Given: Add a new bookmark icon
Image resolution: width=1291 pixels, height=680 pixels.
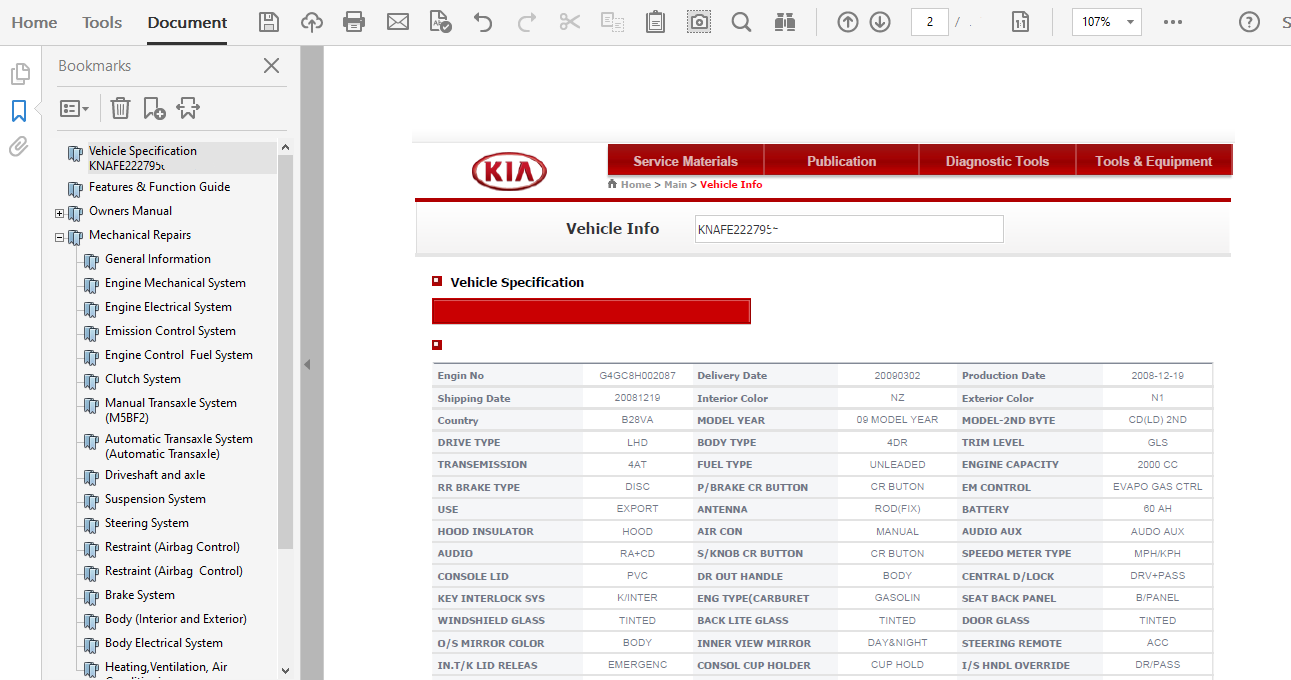Looking at the screenshot, I should coord(154,108).
